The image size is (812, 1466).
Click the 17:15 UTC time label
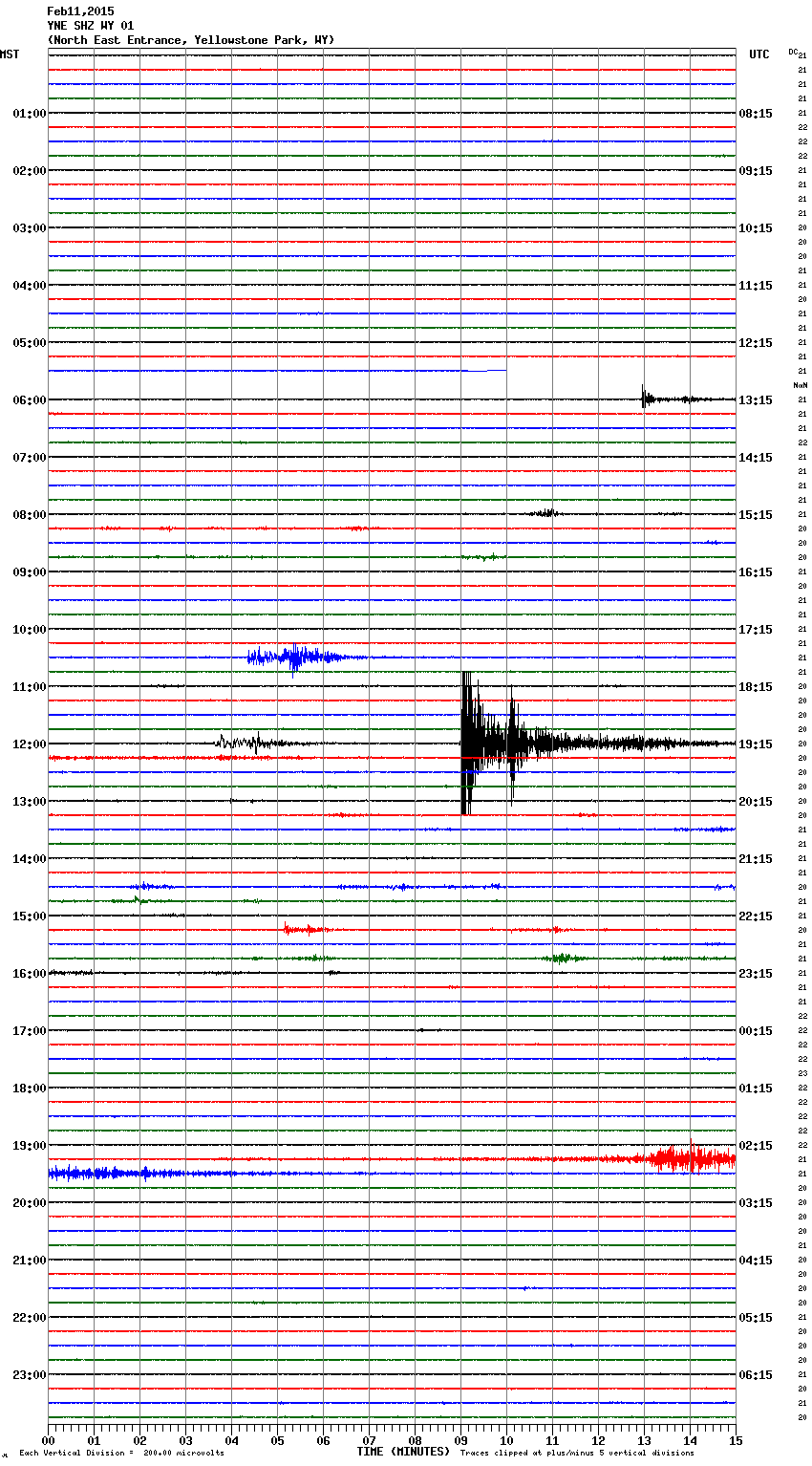tap(756, 630)
